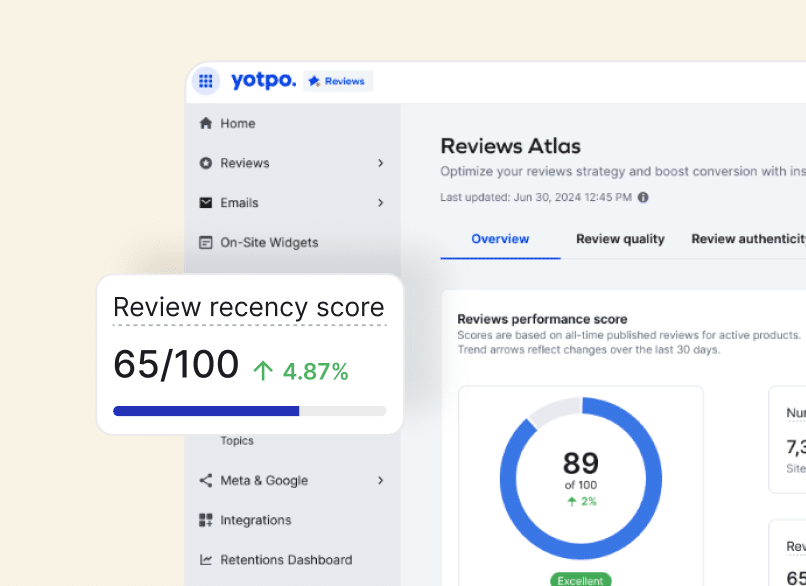806x586 pixels.
Task: Expand the Reviews sidebar chevron
Action: click(x=381, y=163)
